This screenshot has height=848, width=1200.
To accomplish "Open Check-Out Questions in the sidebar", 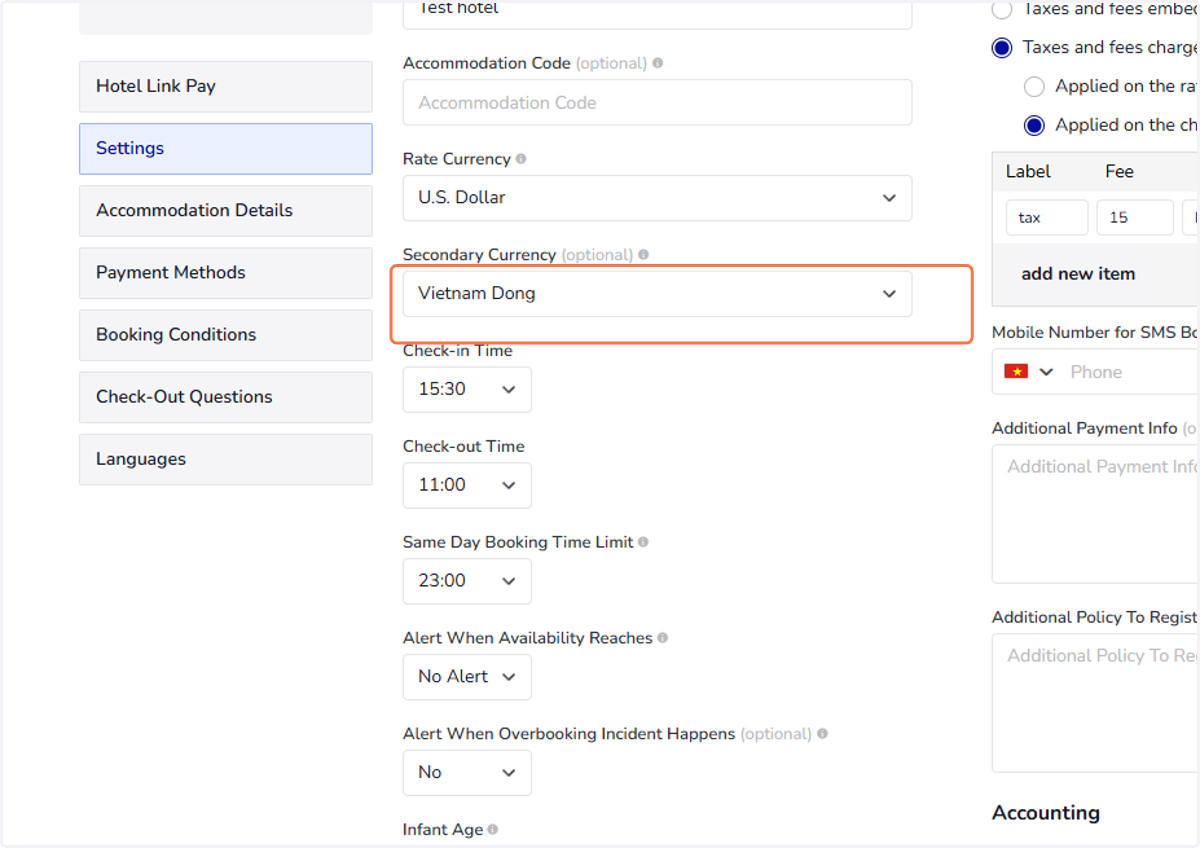I will click(226, 397).
